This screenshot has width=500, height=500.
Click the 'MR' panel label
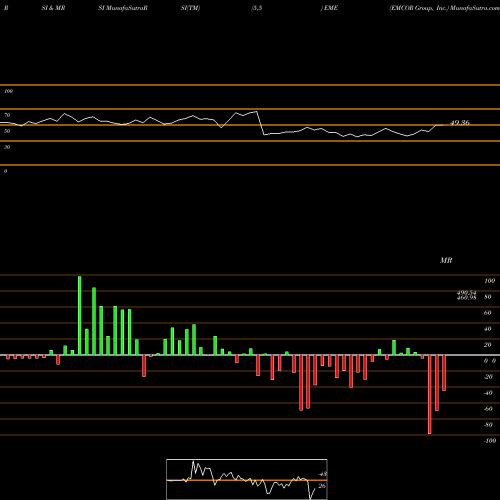click(446, 260)
